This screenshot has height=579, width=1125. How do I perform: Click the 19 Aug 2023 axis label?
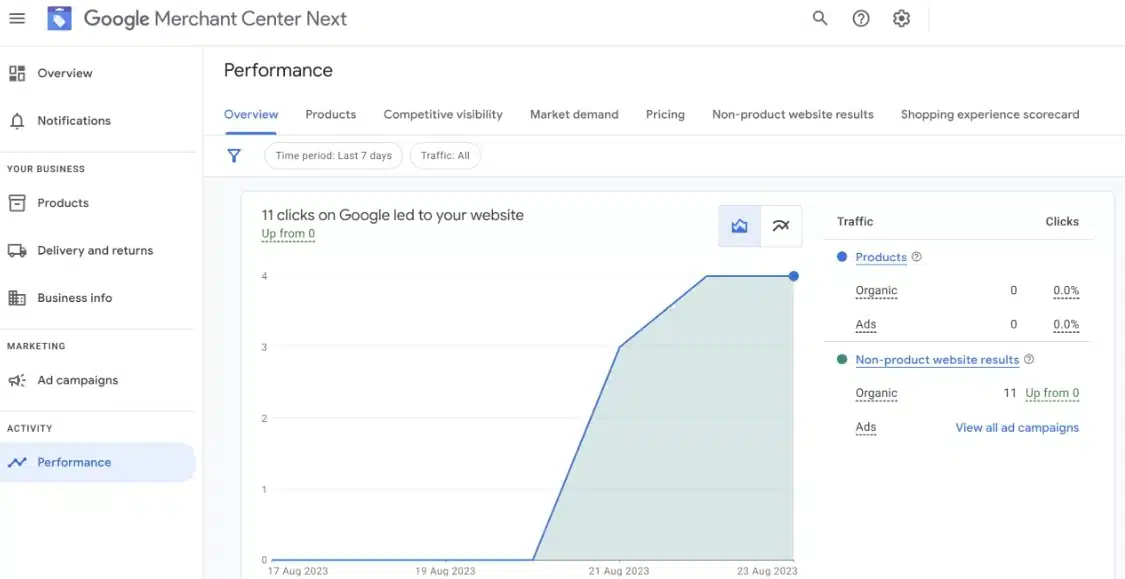coord(445,571)
